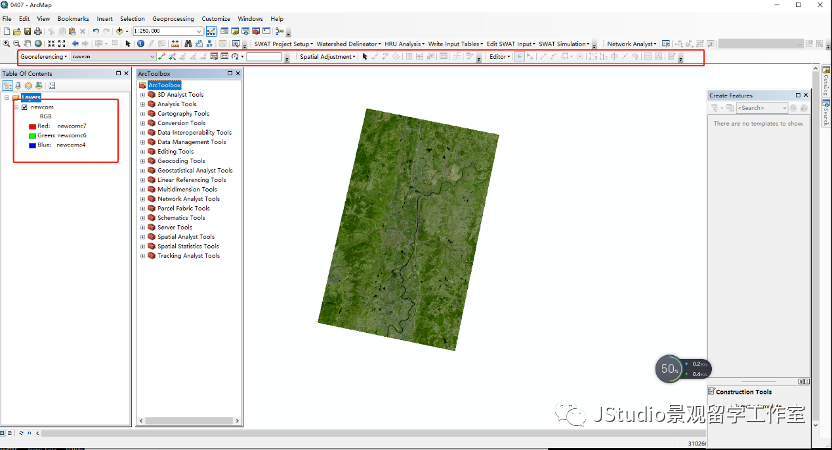Image resolution: width=832 pixels, height=450 pixels.
Task: Open the File menu
Action: [7, 19]
